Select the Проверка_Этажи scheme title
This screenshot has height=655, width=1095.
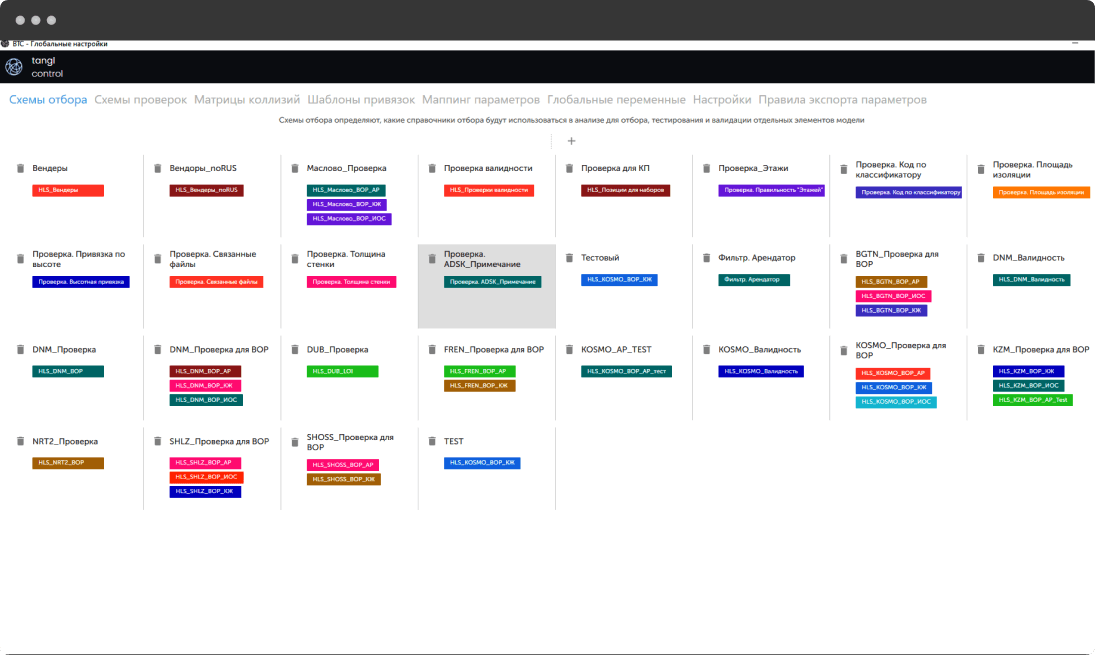coord(753,168)
